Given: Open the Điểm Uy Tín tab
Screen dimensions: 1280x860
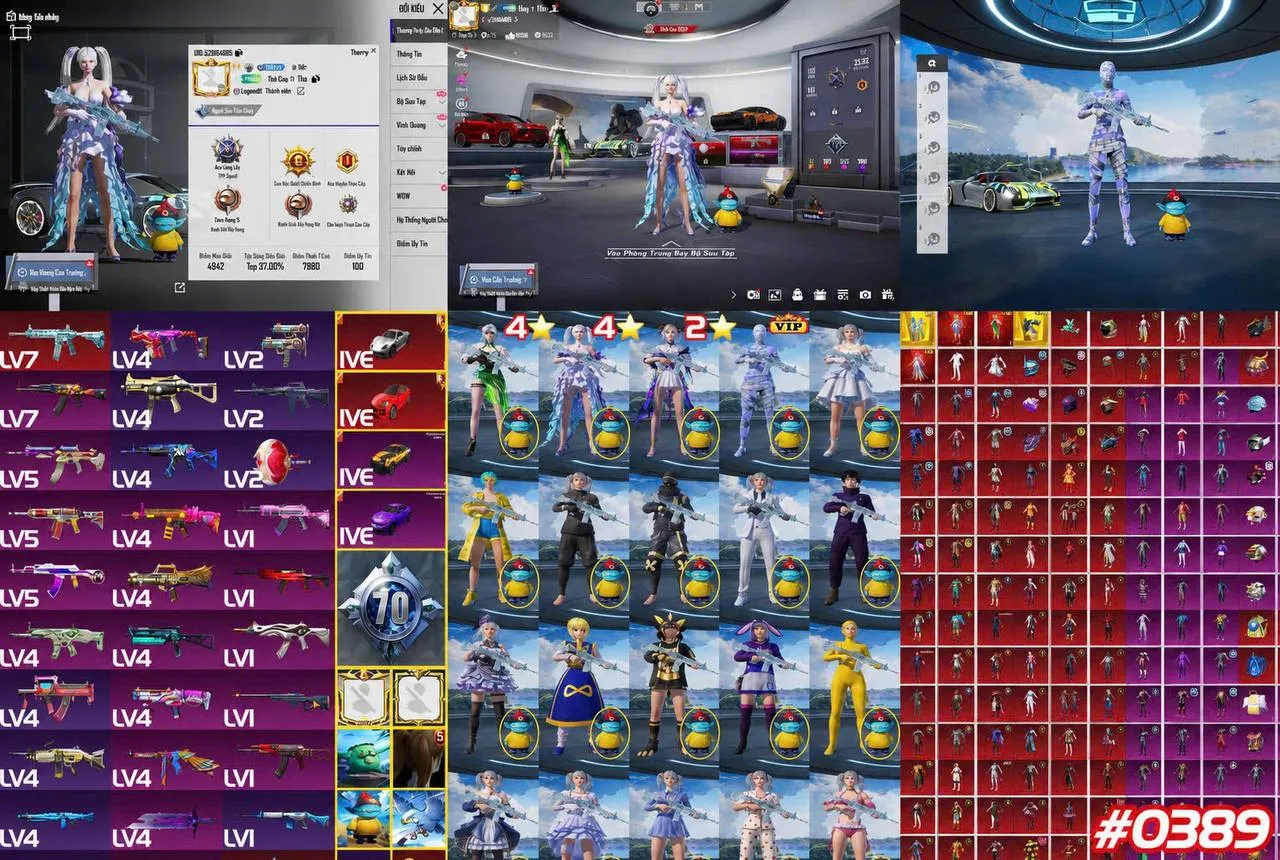Looking at the screenshot, I should pyautogui.click(x=418, y=243).
